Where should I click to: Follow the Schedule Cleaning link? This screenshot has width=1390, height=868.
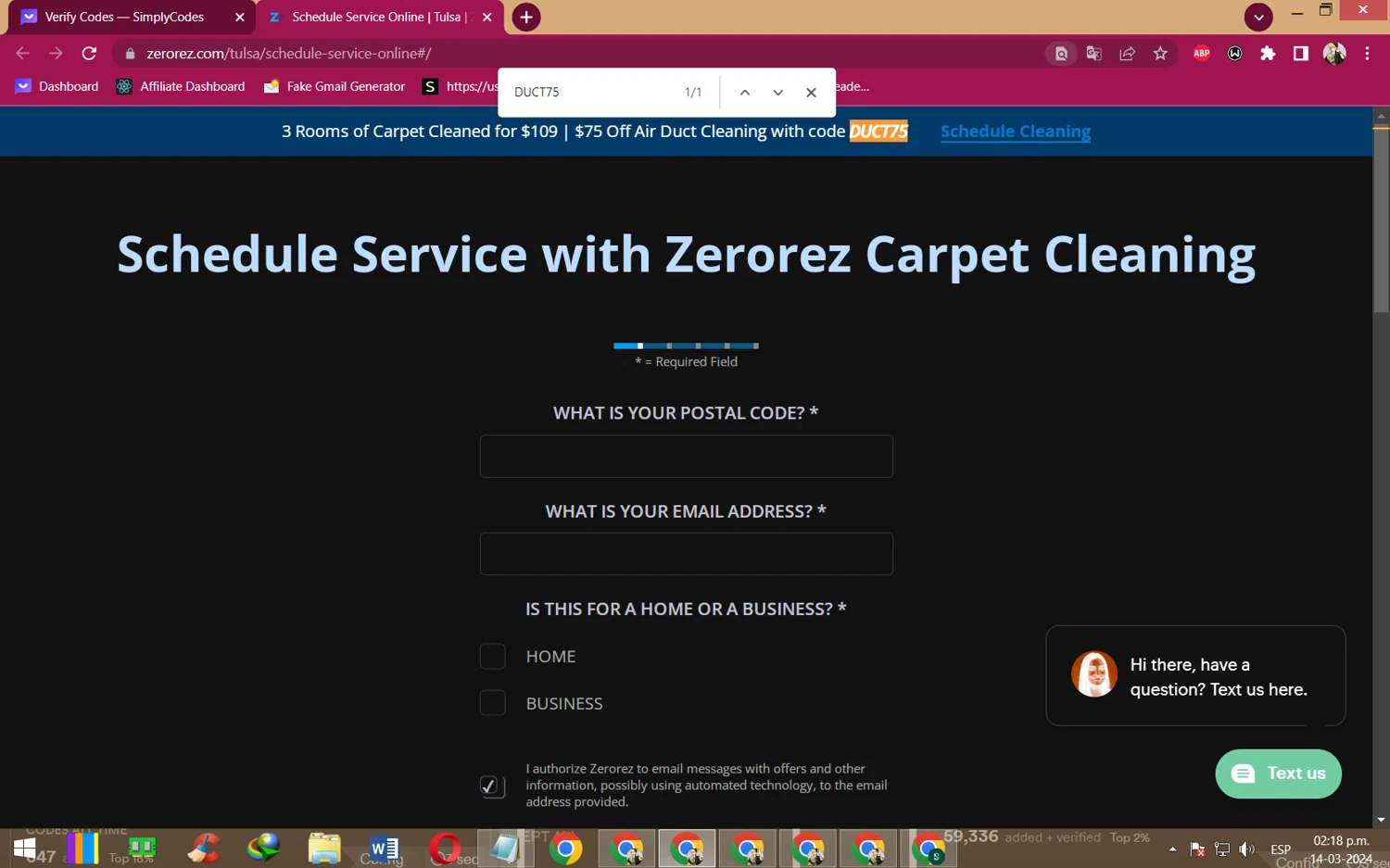coord(1016,132)
